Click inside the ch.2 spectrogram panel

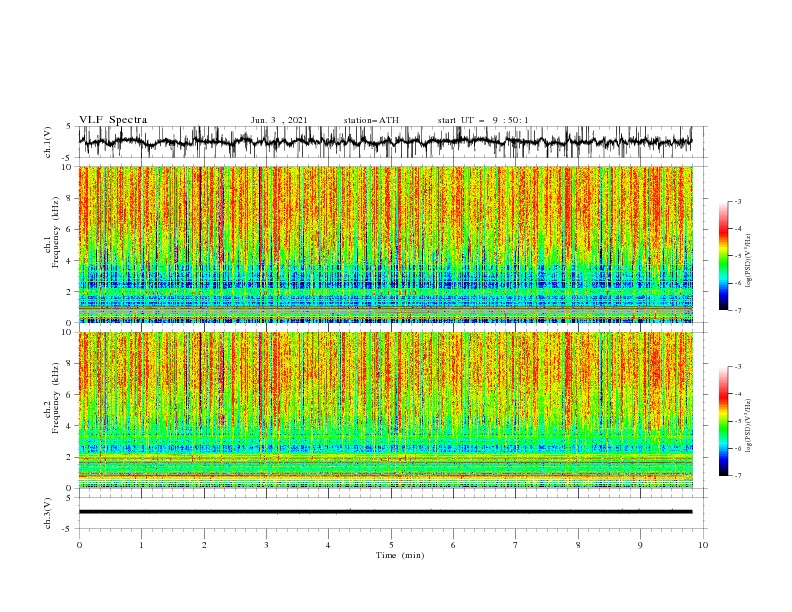[385, 410]
